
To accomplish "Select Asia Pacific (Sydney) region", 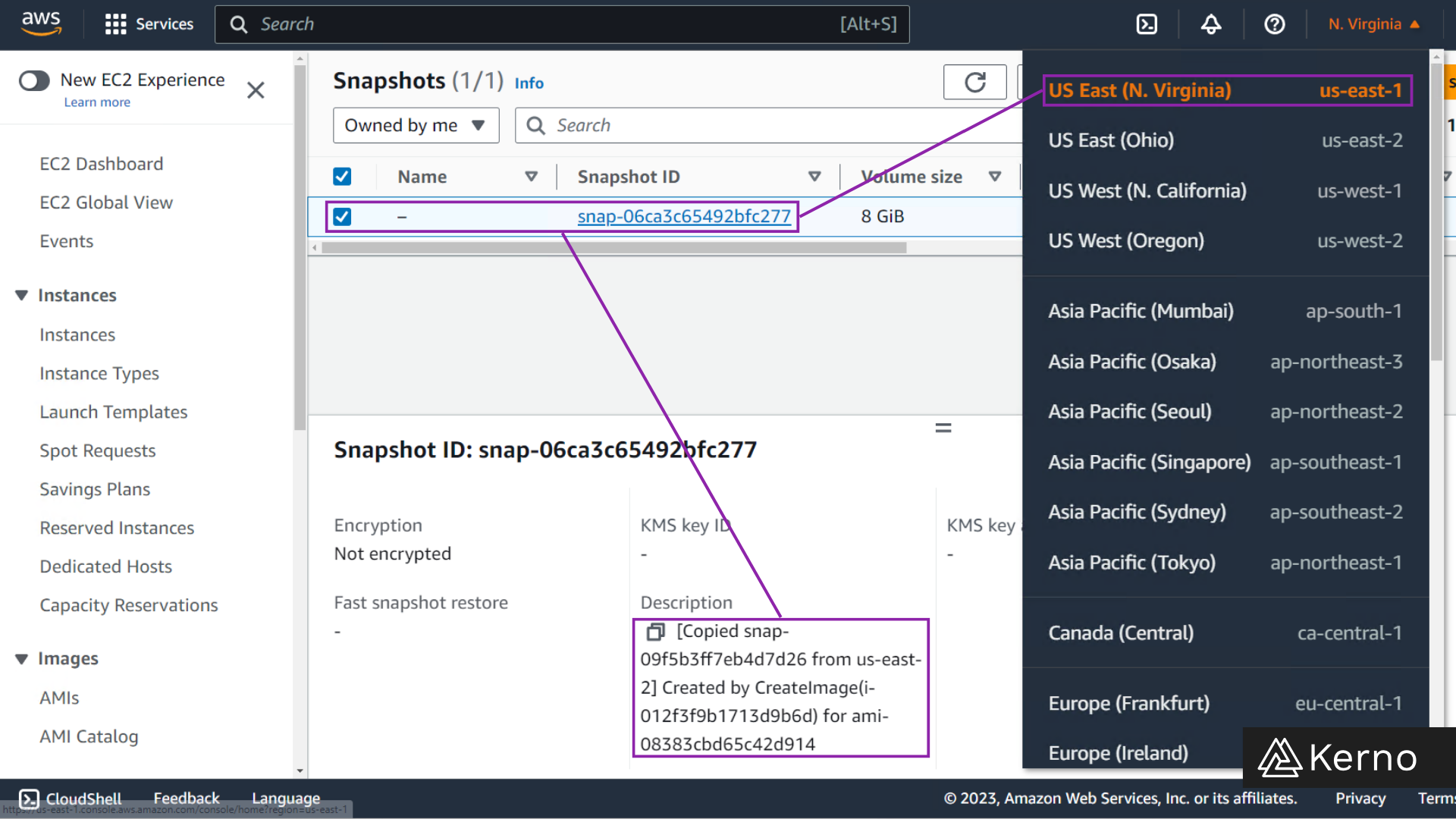I will coord(1225,512).
